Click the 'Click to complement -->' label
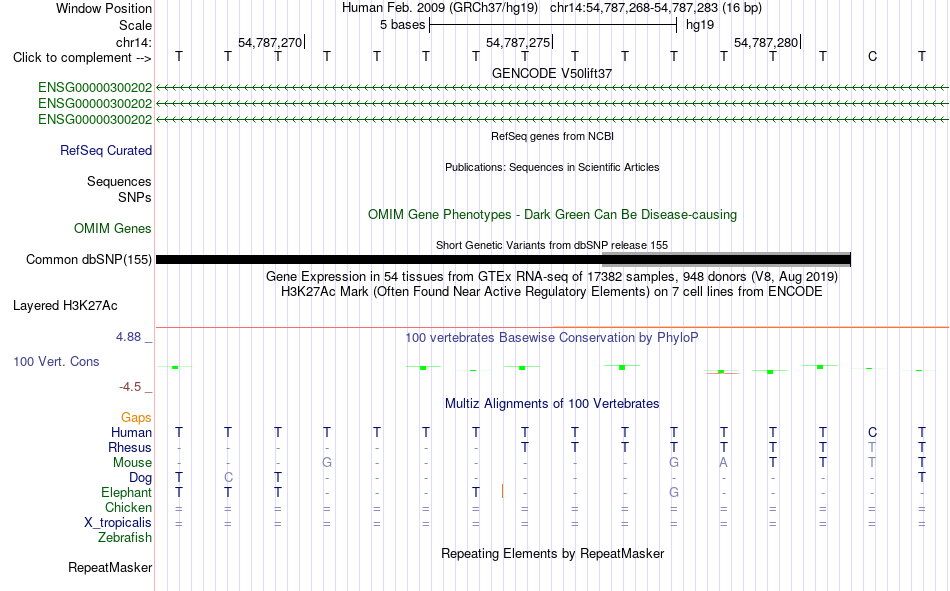 (x=82, y=58)
